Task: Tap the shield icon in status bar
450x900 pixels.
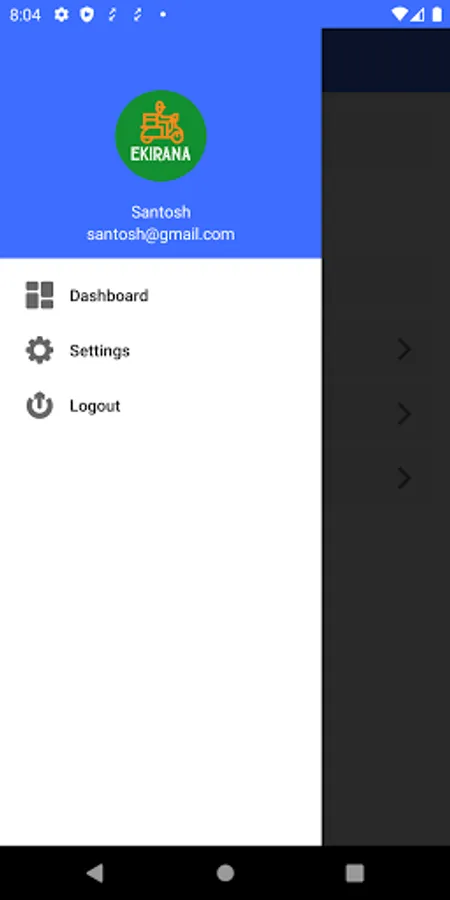Action: [x=87, y=15]
